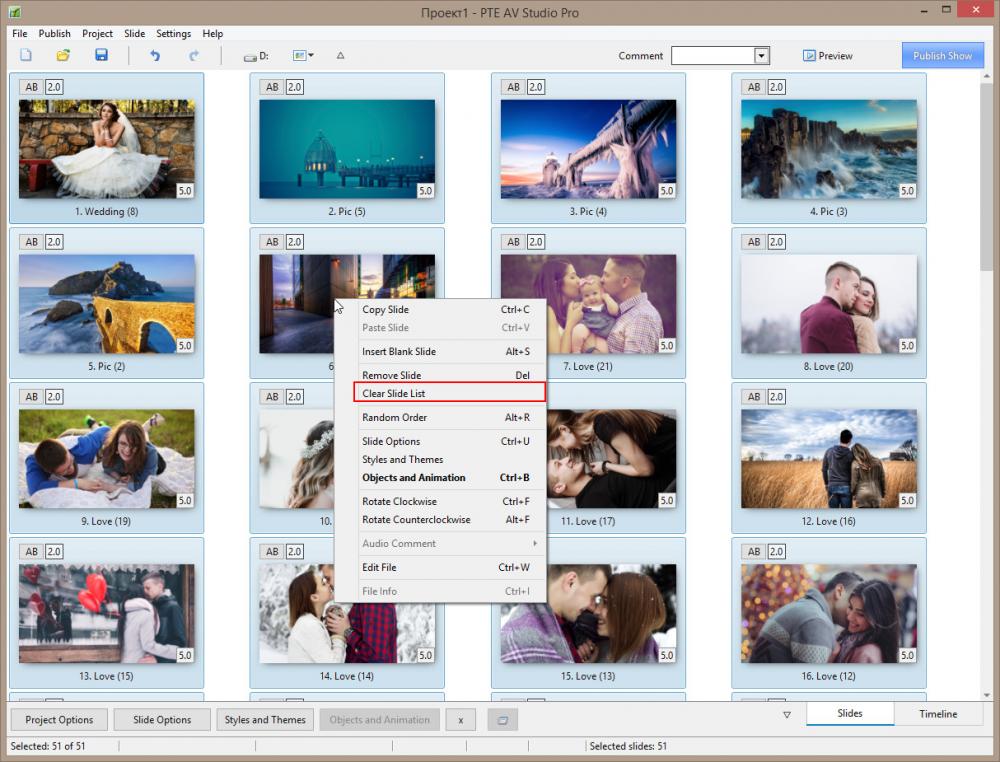Image resolution: width=1000 pixels, height=762 pixels.
Task: Click AB transition icon on slide 4. Pic (3)
Action: coord(754,87)
